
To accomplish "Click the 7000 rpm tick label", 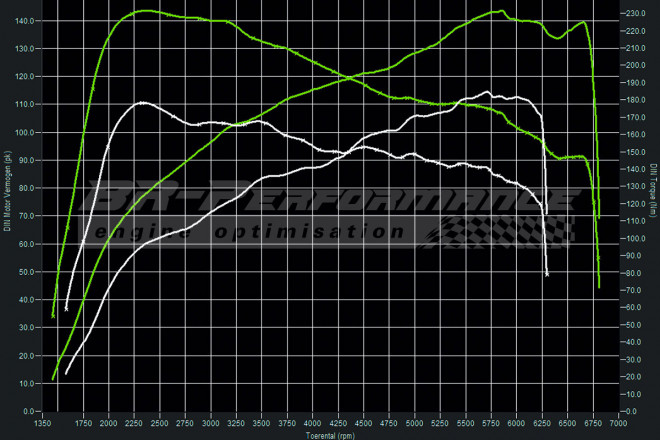I will click(619, 424).
